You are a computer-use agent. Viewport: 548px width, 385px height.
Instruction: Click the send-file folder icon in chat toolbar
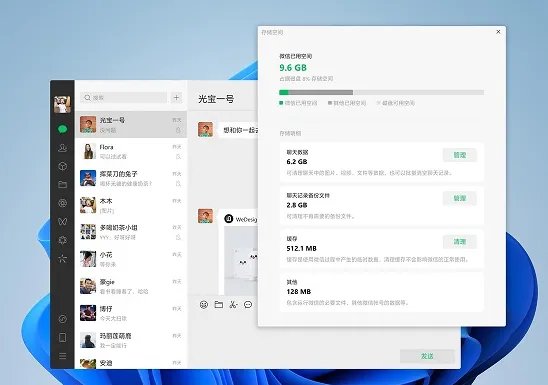click(x=219, y=305)
